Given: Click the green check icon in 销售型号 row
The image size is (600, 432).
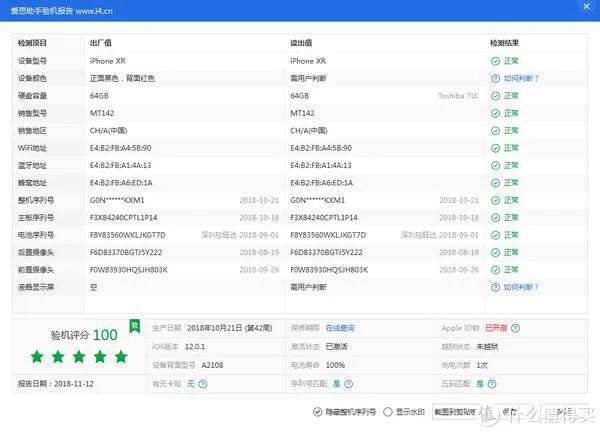Looking at the screenshot, I should (x=495, y=113).
